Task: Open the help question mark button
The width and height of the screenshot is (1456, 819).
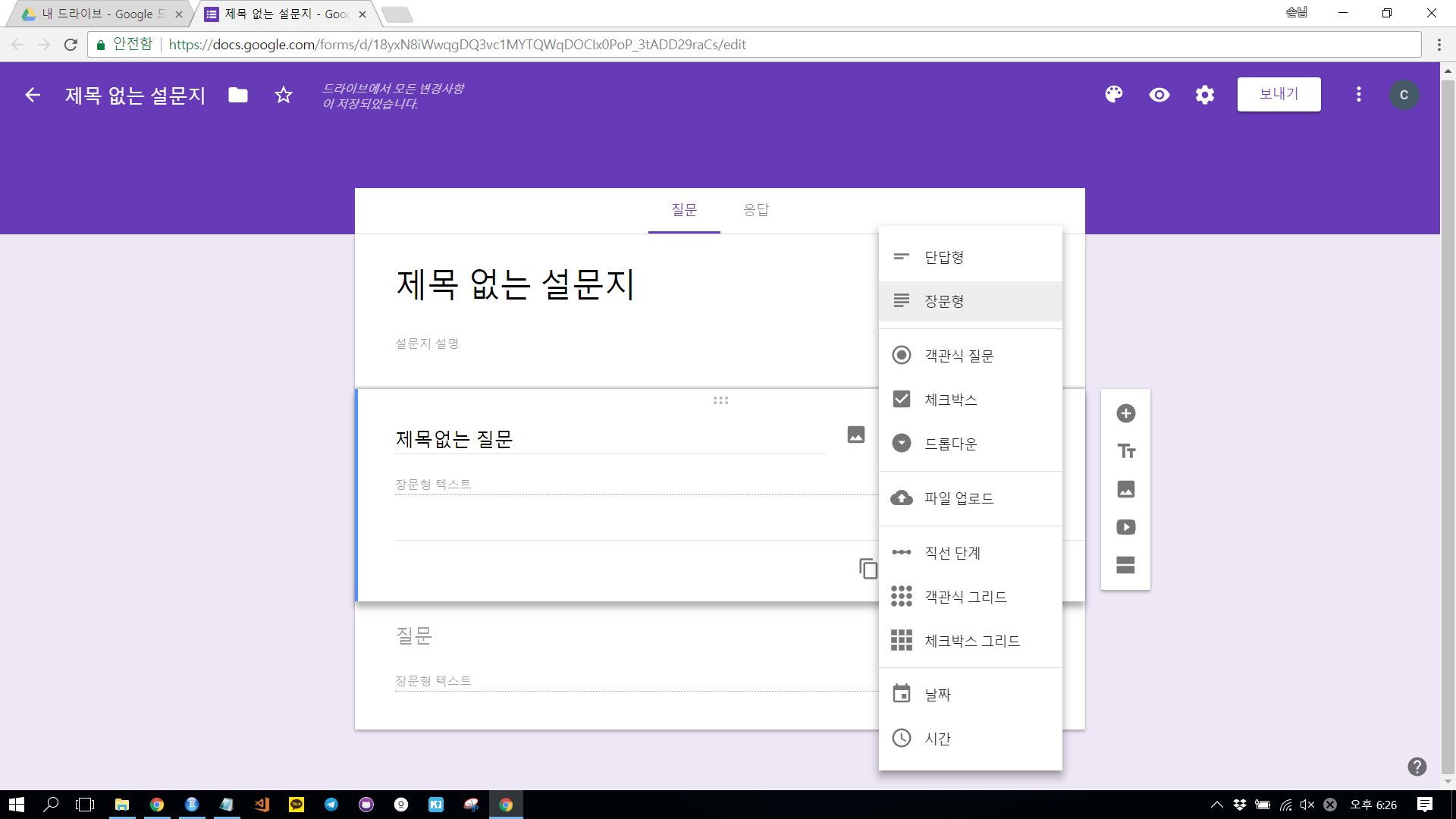Action: 1417,767
